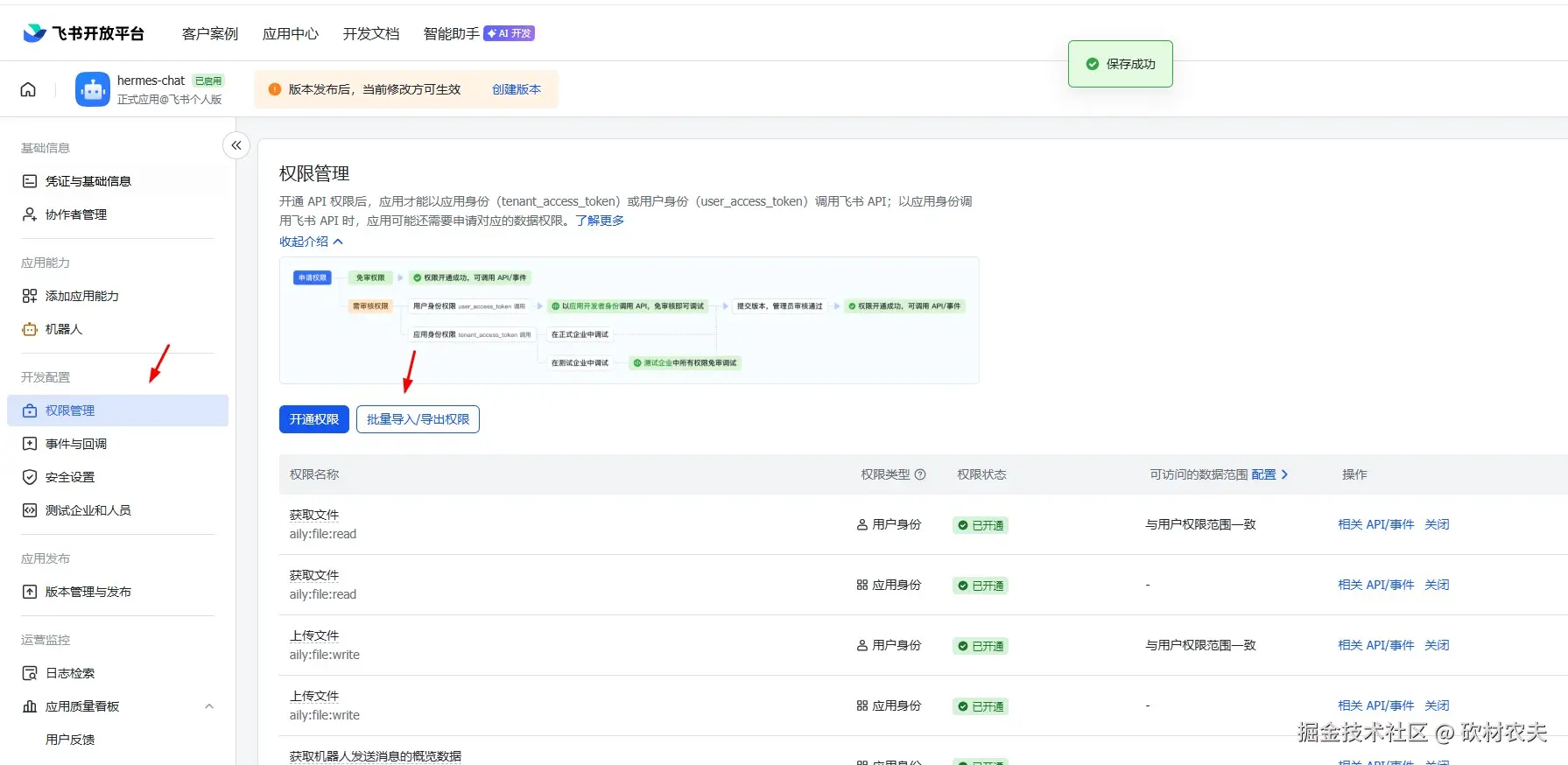
Task: Click the 安全设置 shield icon
Action: tap(30, 477)
